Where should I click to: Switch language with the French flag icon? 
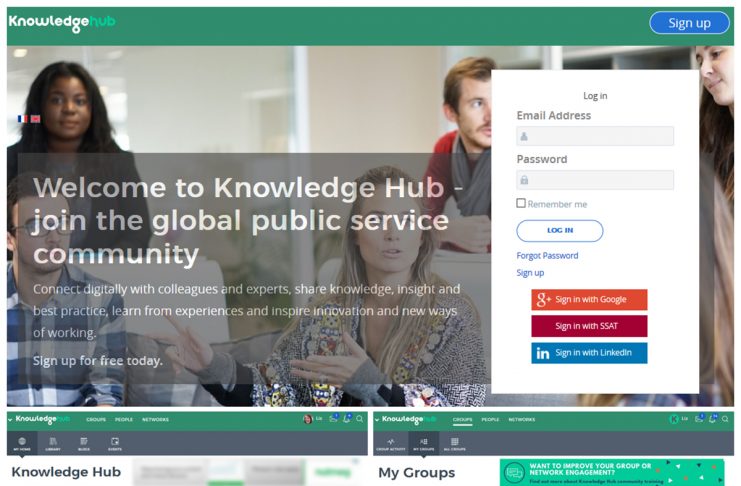point(23,119)
